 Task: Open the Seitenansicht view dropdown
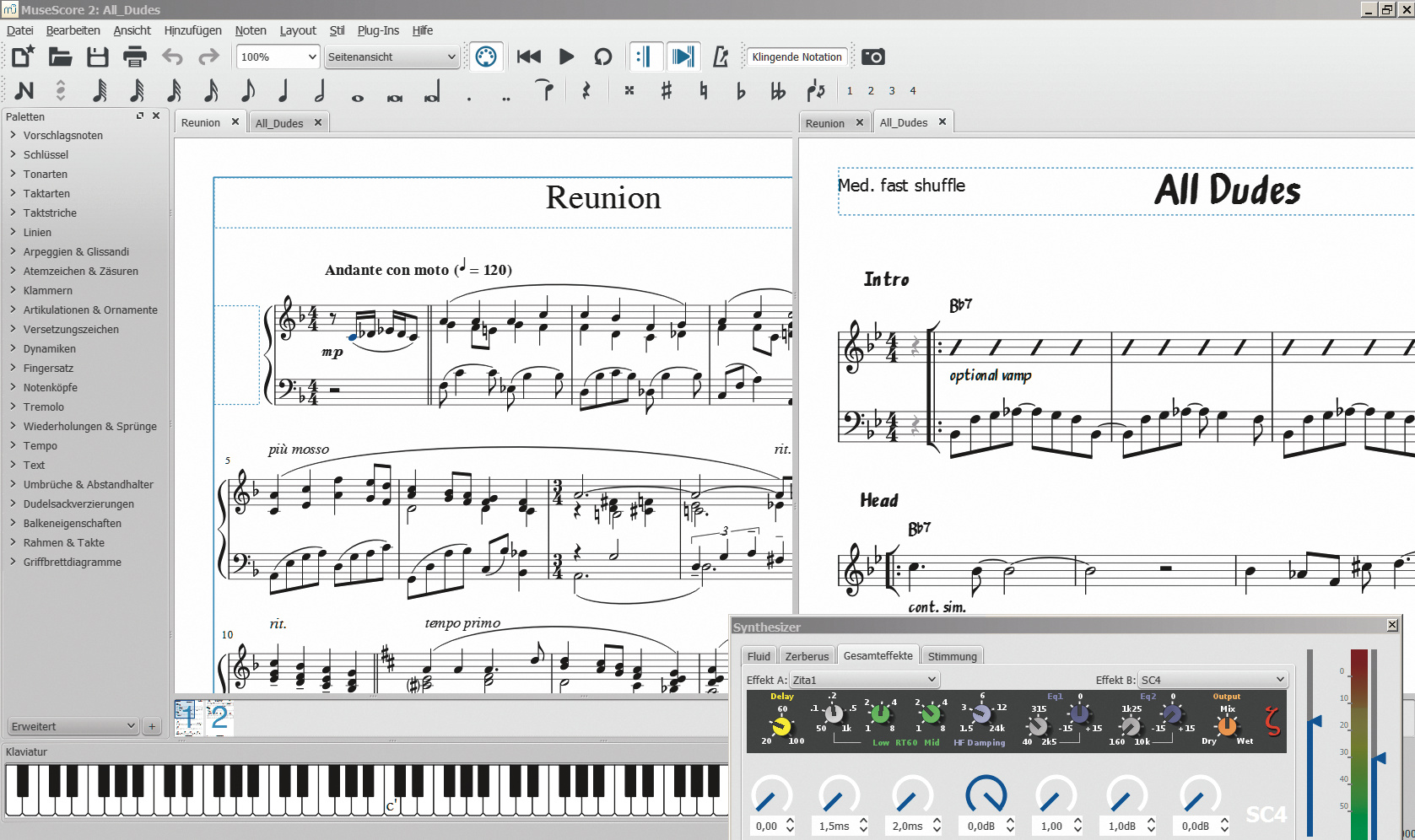(392, 57)
